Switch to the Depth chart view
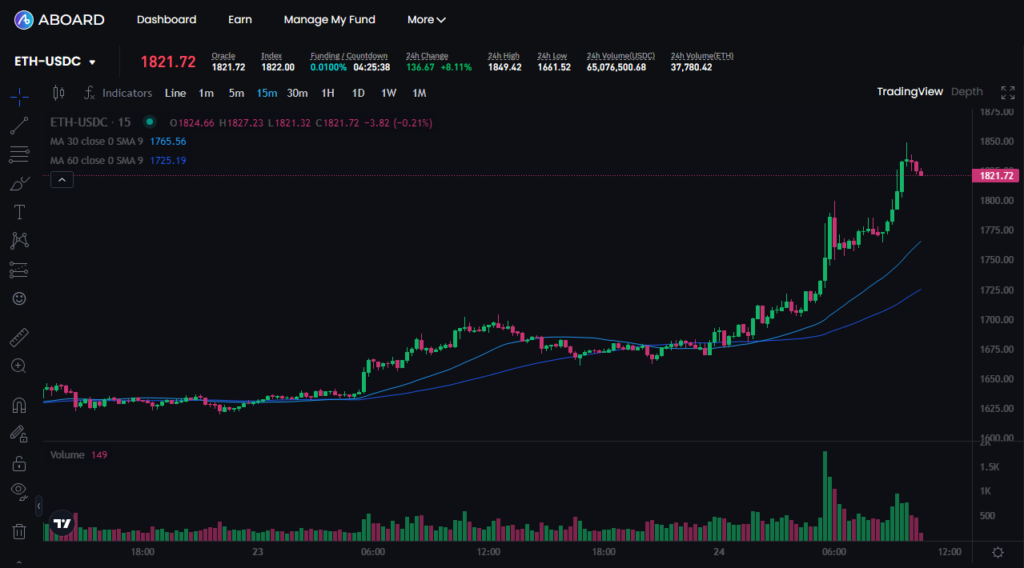 (967, 91)
